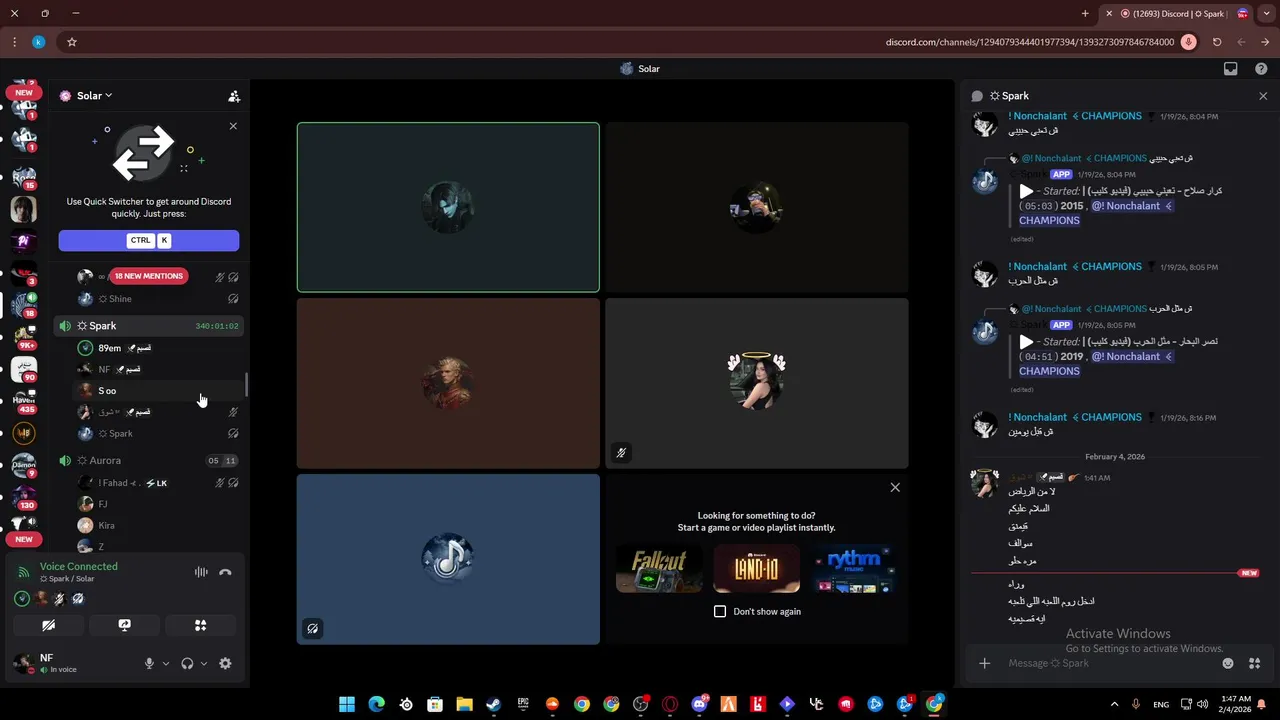Image resolution: width=1280 pixels, height=720 pixels.
Task: Jump to 18 New Mentions
Action: [148, 276]
